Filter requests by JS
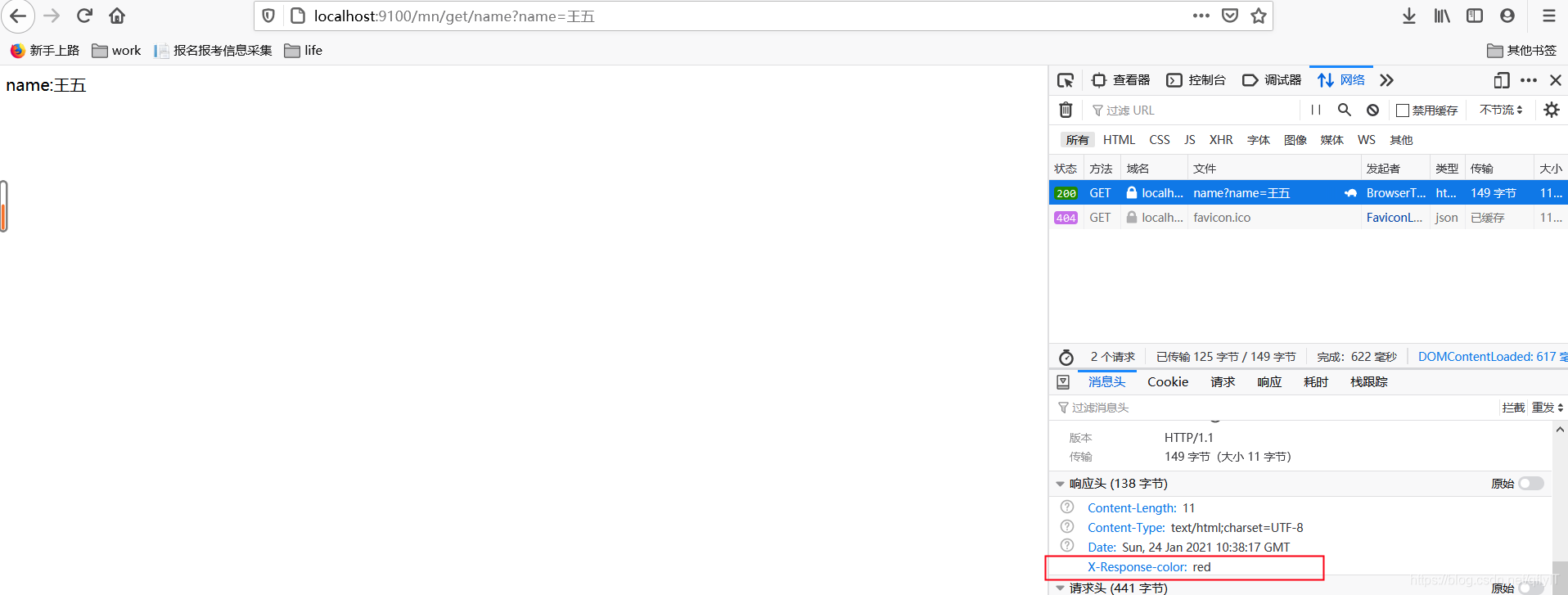The width and height of the screenshot is (1568, 595). pyautogui.click(x=1190, y=140)
